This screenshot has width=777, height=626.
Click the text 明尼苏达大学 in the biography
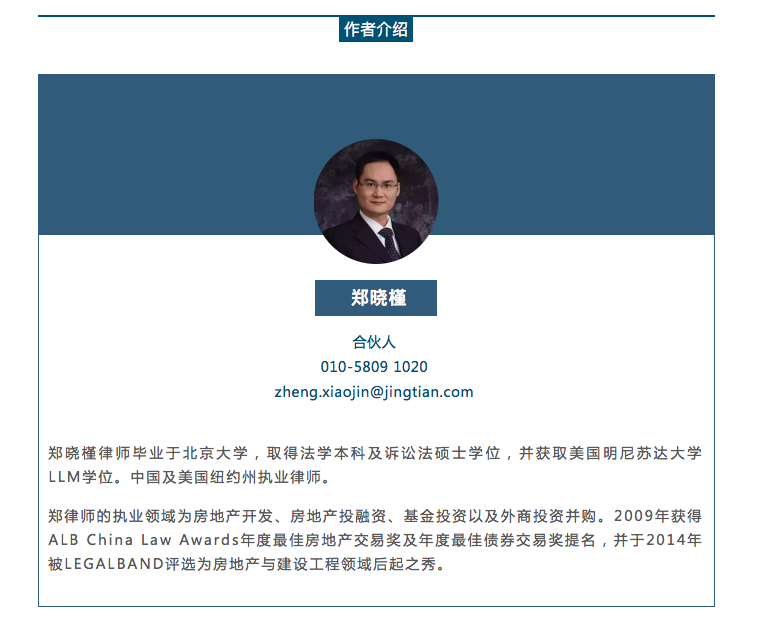click(x=652, y=453)
